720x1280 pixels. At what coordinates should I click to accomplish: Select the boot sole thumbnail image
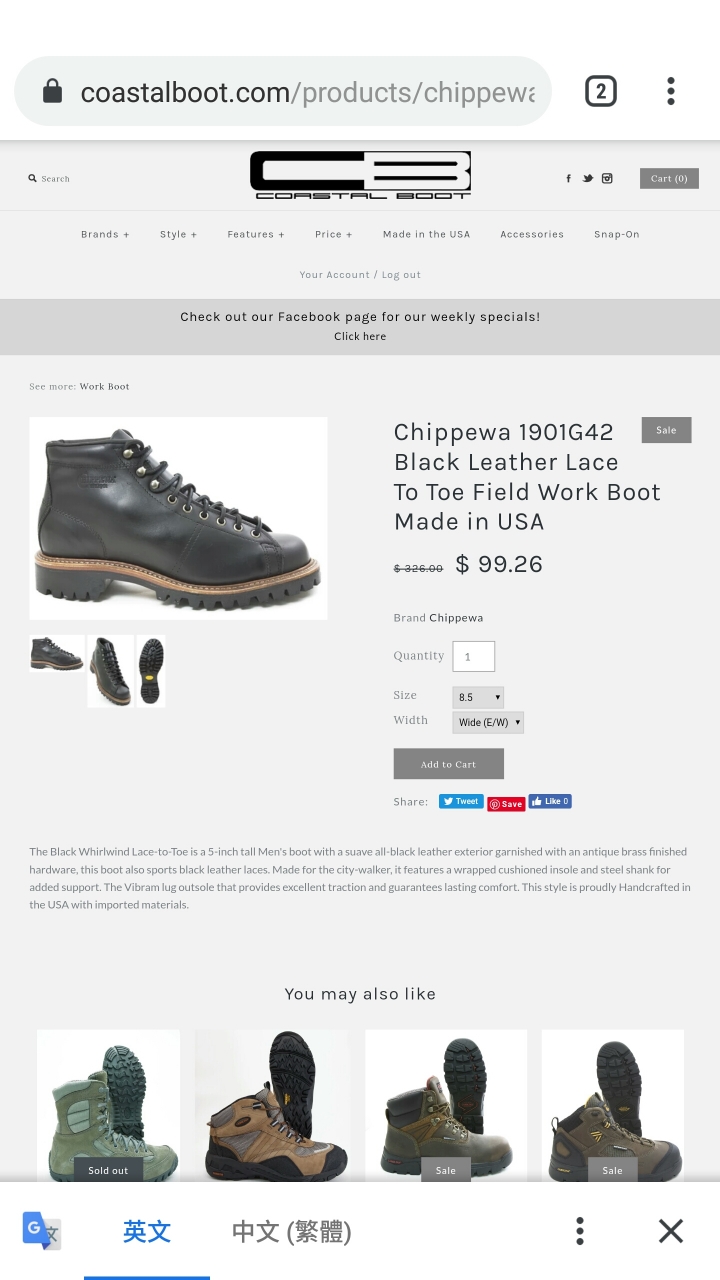tap(151, 671)
